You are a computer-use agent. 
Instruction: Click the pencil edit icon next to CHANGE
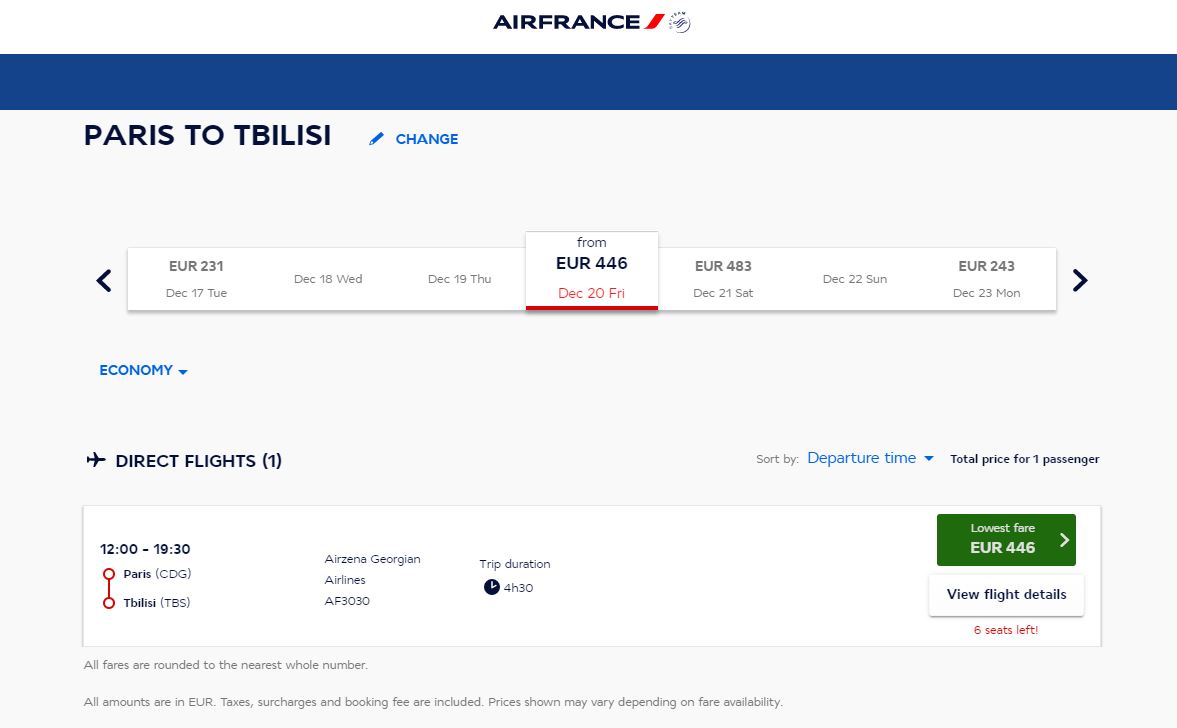[376, 138]
